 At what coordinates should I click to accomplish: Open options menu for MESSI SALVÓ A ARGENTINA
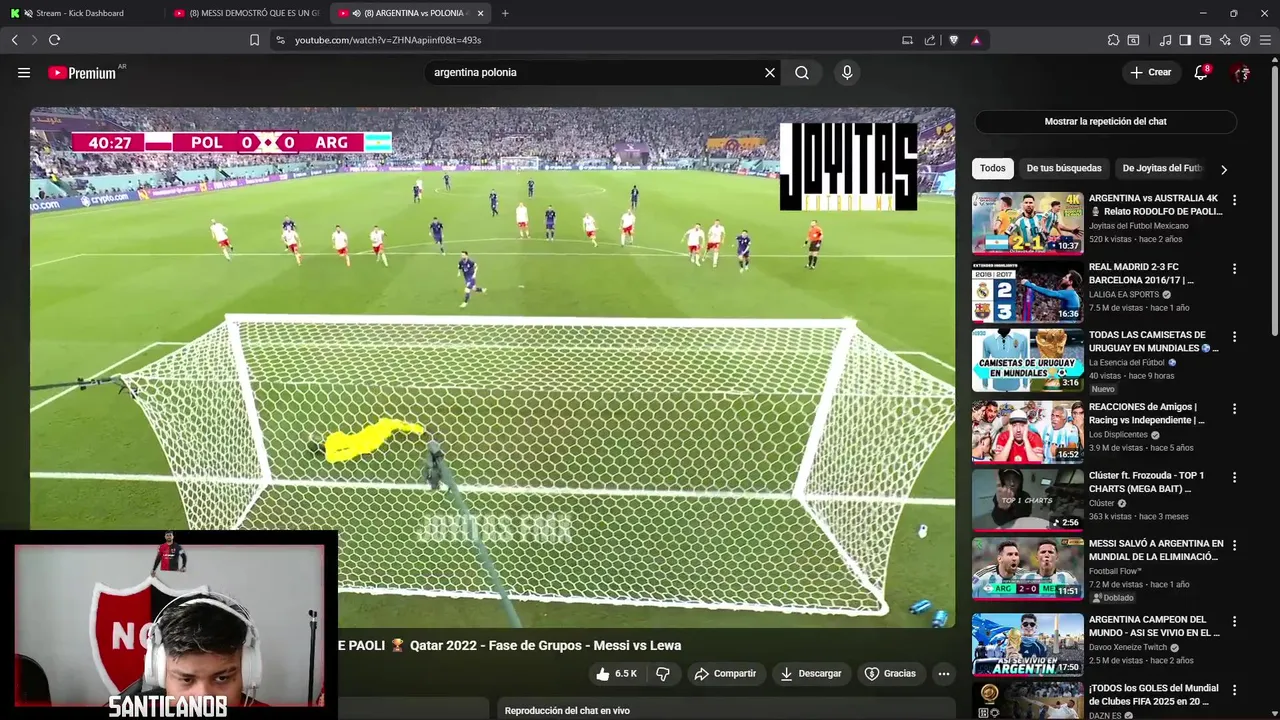point(1234,546)
